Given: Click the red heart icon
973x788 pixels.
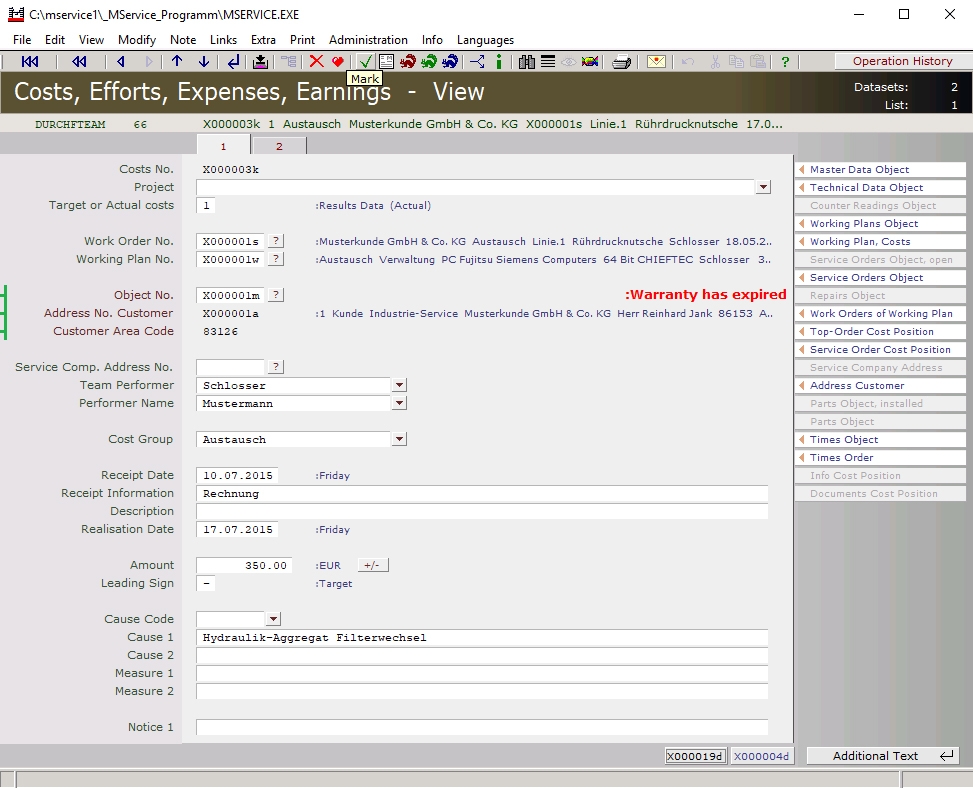Looking at the screenshot, I should (338, 62).
